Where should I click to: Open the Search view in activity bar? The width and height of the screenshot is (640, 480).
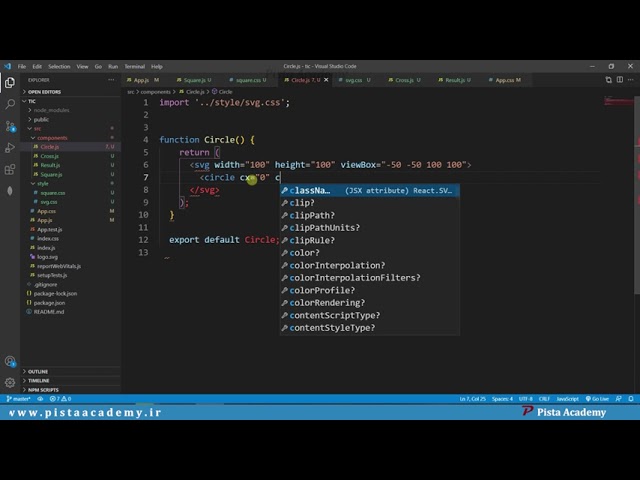pyautogui.click(x=10, y=104)
